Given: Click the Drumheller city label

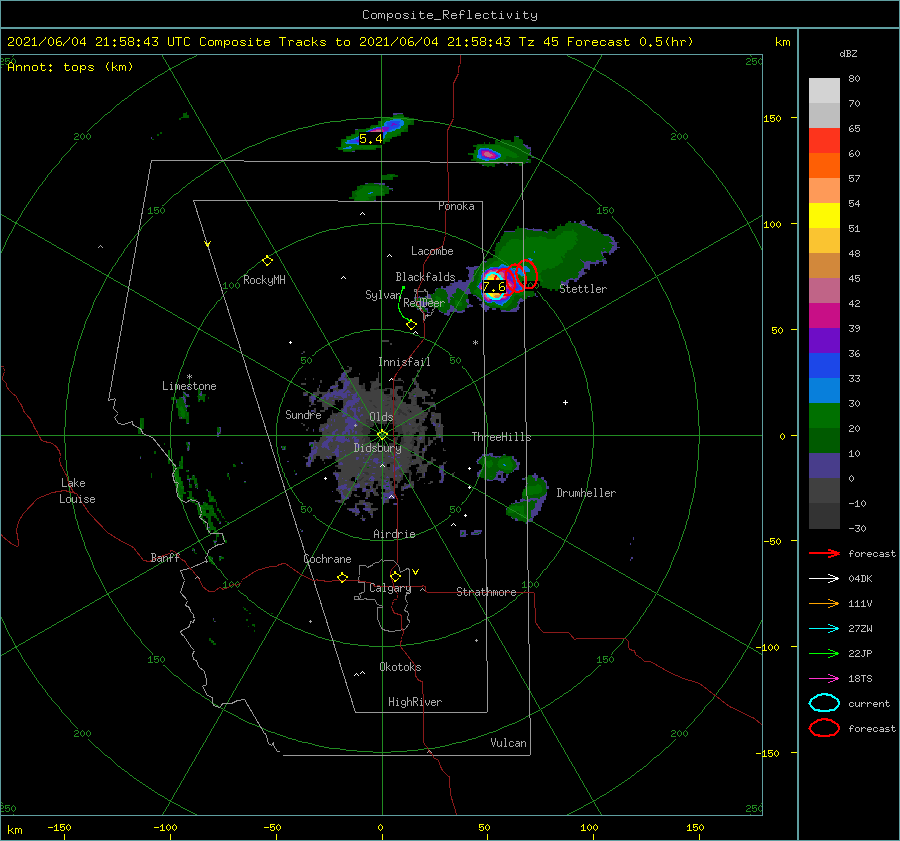Looking at the screenshot, I should tap(586, 493).
